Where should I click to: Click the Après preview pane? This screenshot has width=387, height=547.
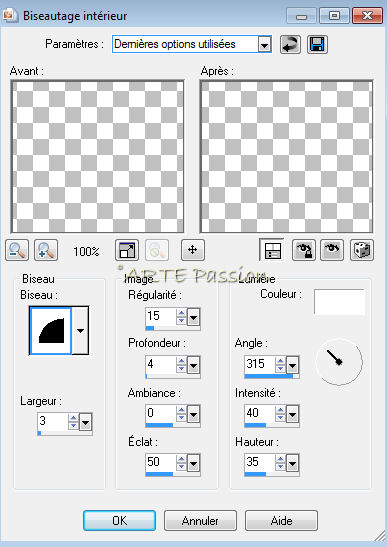[x=286, y=156]
